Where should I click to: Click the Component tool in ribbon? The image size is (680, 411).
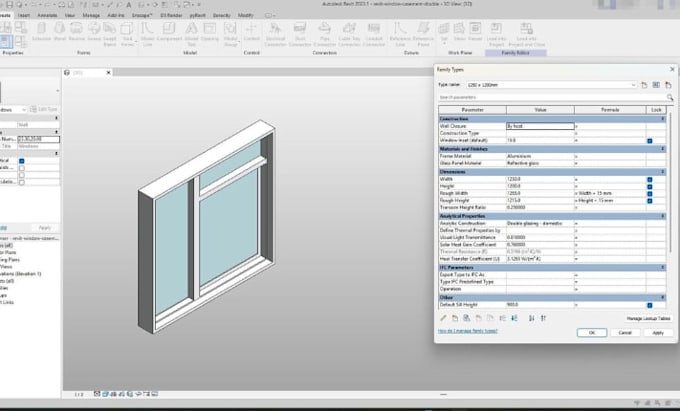click(x=169, y=33)
